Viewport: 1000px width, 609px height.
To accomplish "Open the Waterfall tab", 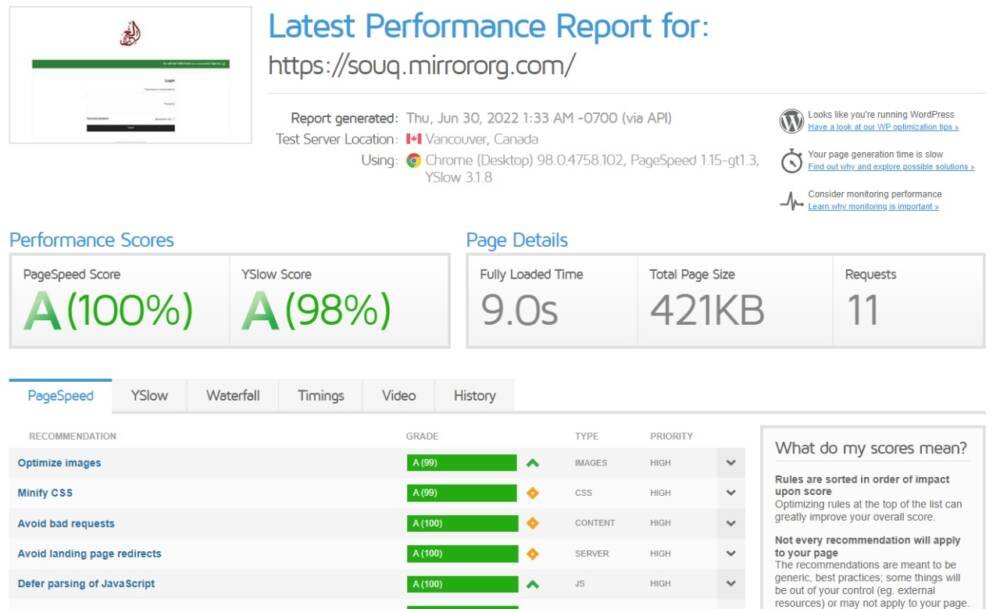I will [x=233, y=396].
